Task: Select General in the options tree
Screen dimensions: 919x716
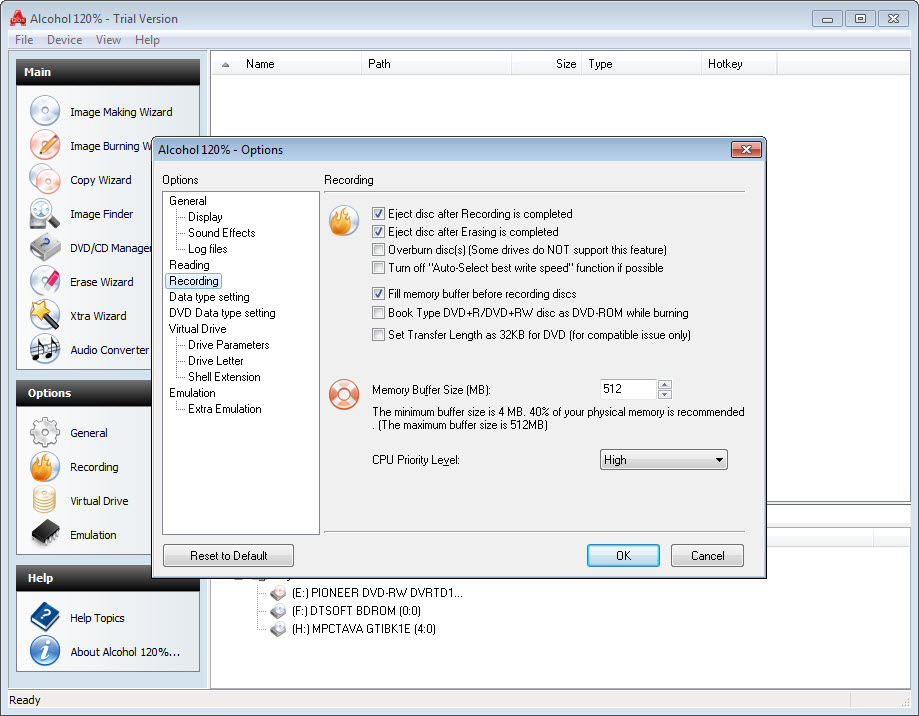Action: tap(188, 201)
